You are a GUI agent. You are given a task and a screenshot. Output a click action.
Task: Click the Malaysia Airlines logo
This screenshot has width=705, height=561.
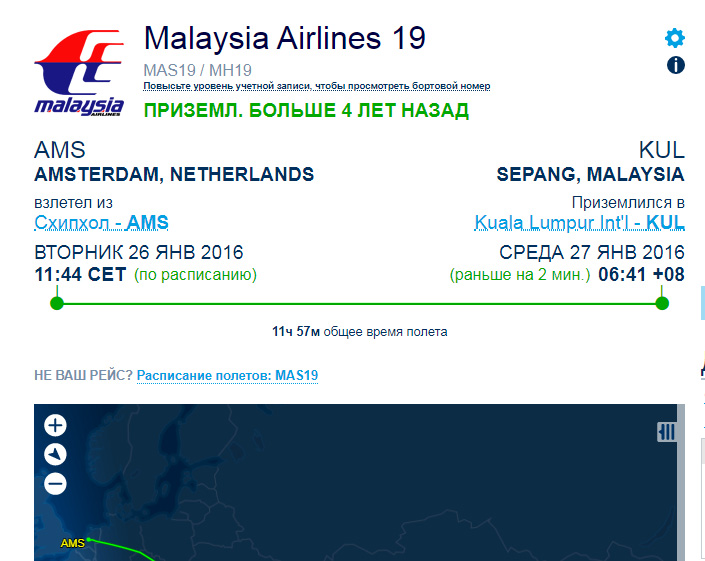(79, 73)
